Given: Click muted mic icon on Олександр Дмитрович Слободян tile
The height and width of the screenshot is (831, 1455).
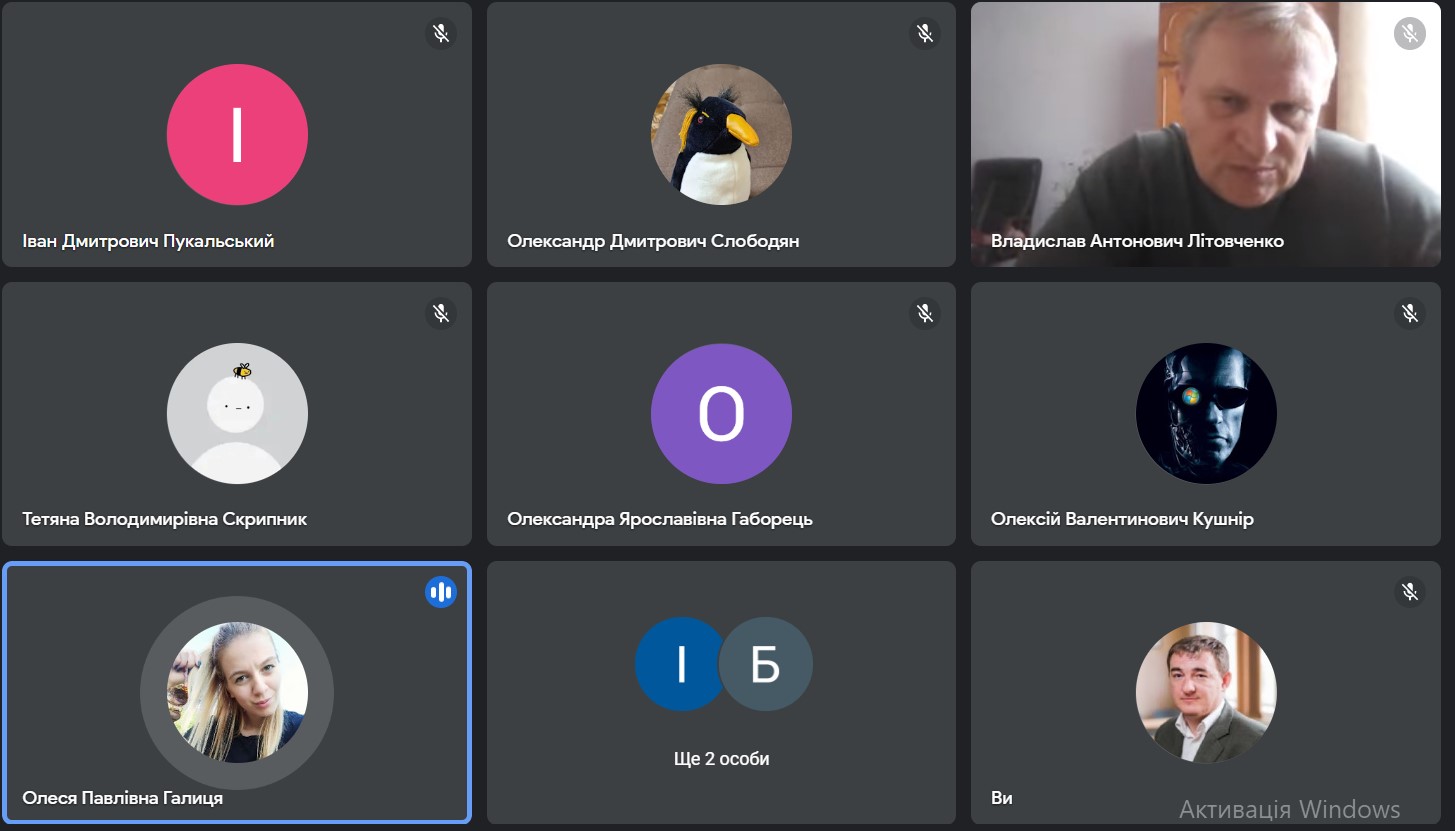Looking at the screenshot, I should point(925,34).
